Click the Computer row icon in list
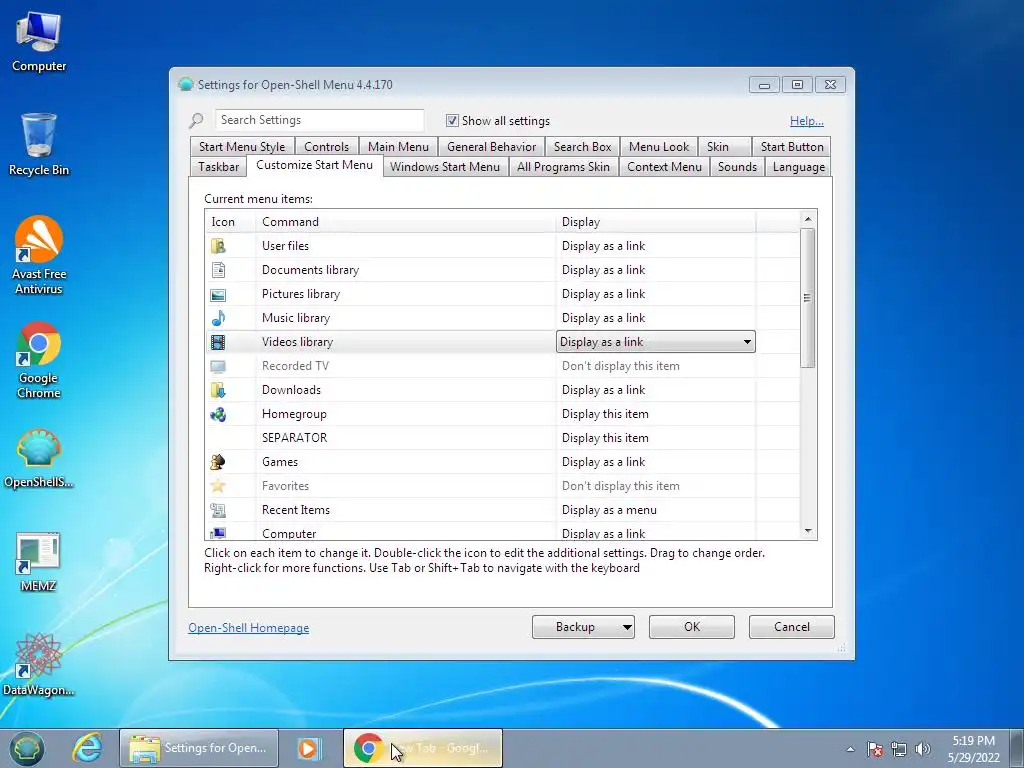Image resolution: width=1024 pixels, height=768 pixels. (x=218, y=533)
